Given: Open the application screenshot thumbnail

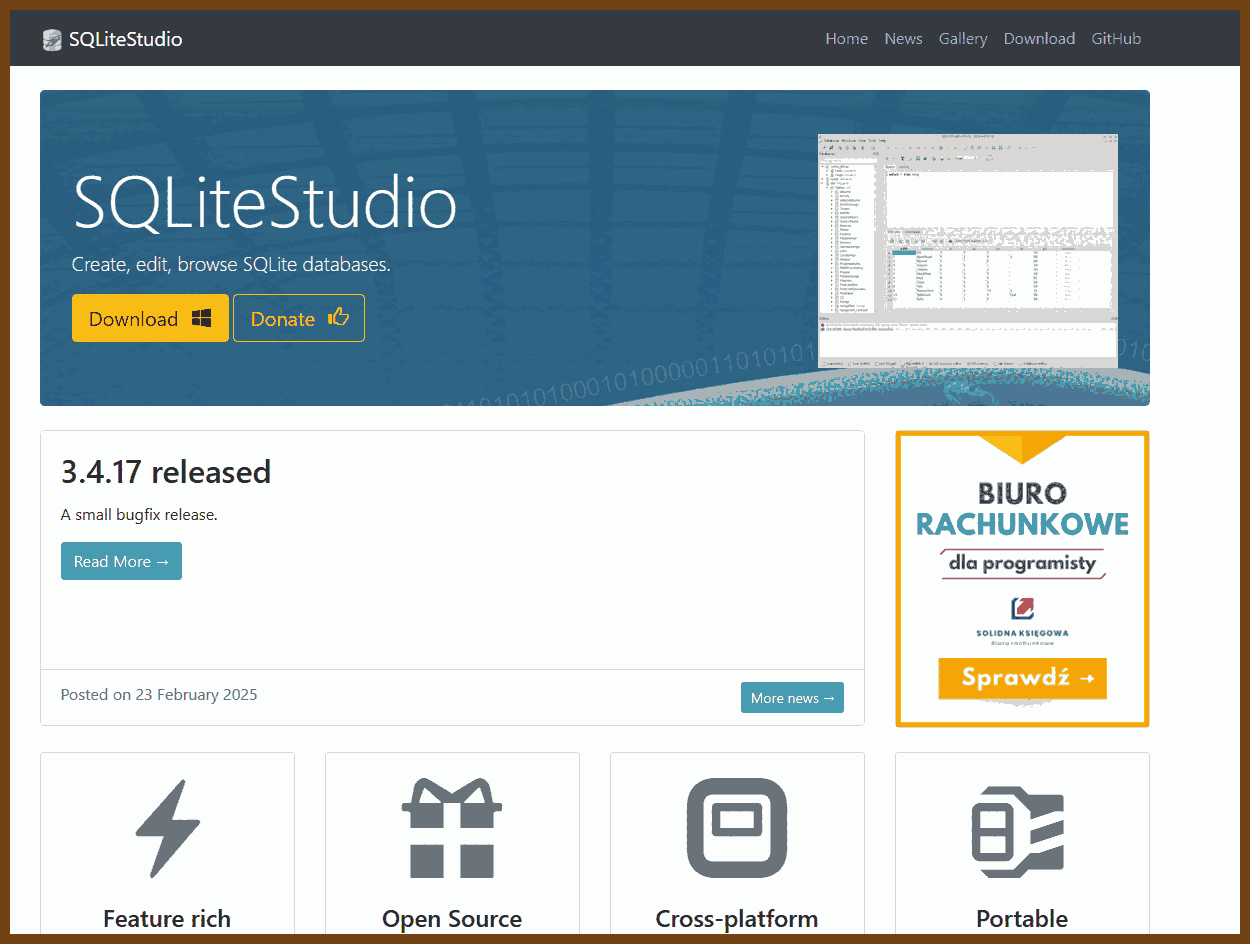Looking at the screenshot, I should click(x=967, y=251).
